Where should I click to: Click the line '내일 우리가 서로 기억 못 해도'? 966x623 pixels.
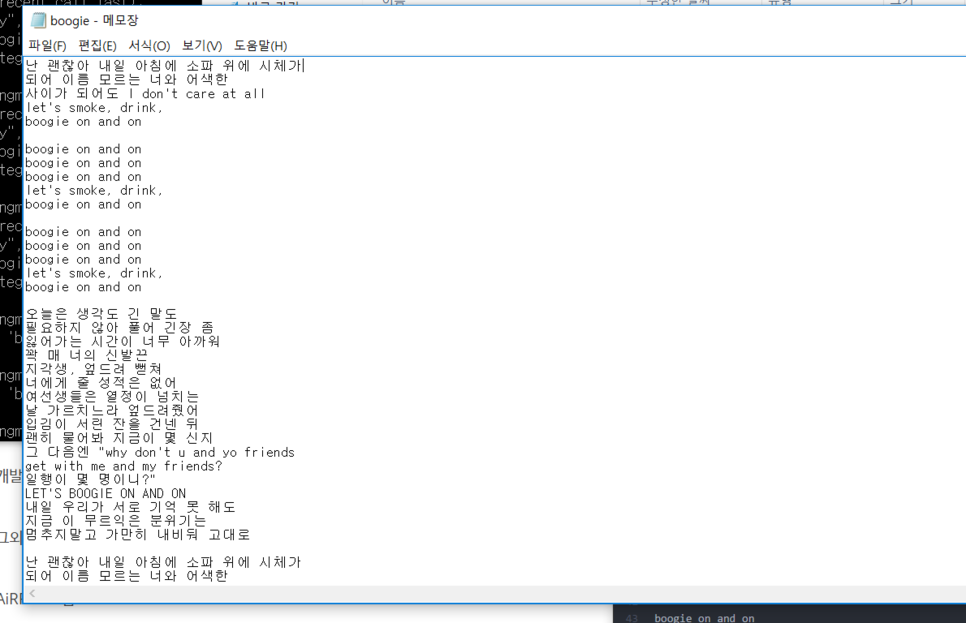130,507
